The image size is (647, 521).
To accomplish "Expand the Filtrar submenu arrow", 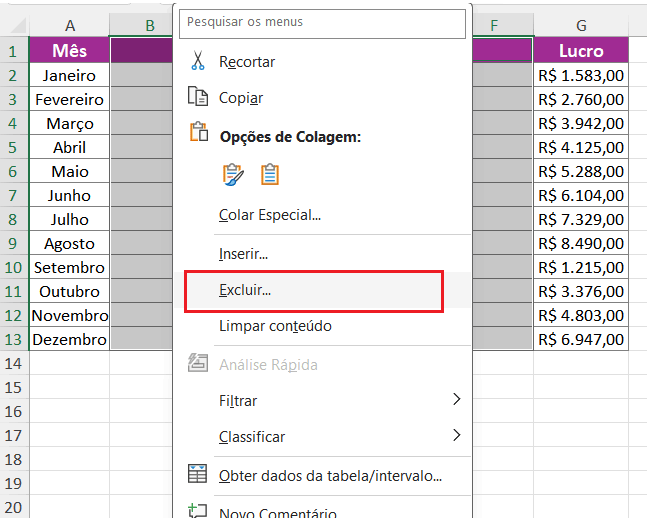I will point(457,400).
